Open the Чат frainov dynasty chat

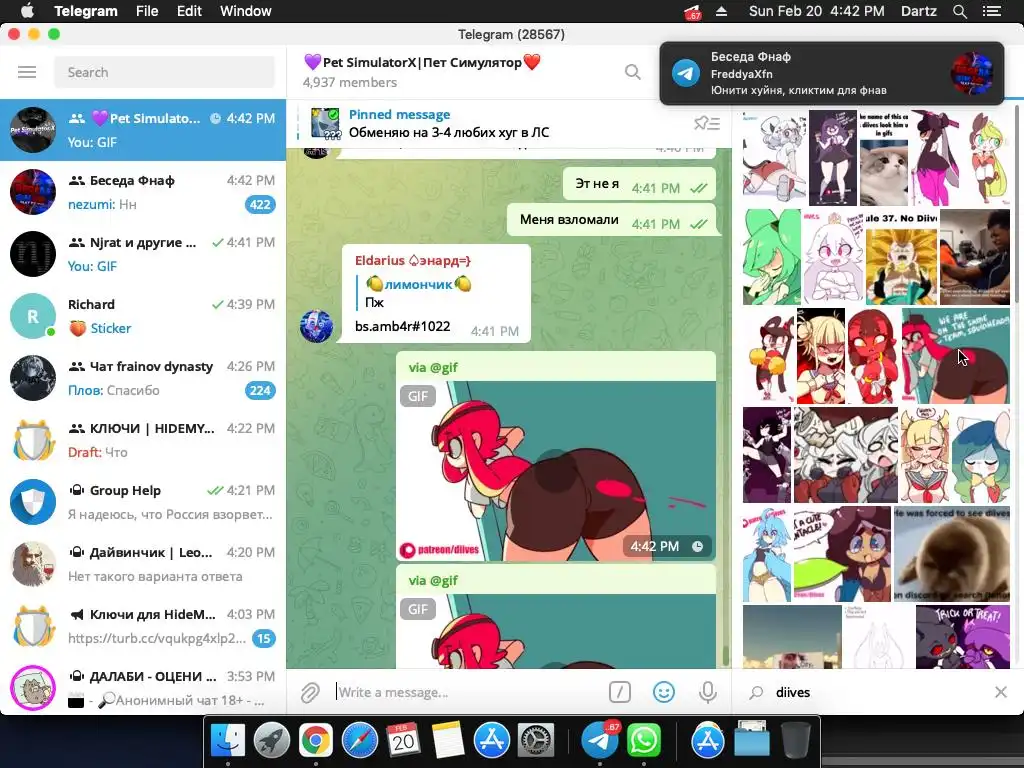[143, 378]
